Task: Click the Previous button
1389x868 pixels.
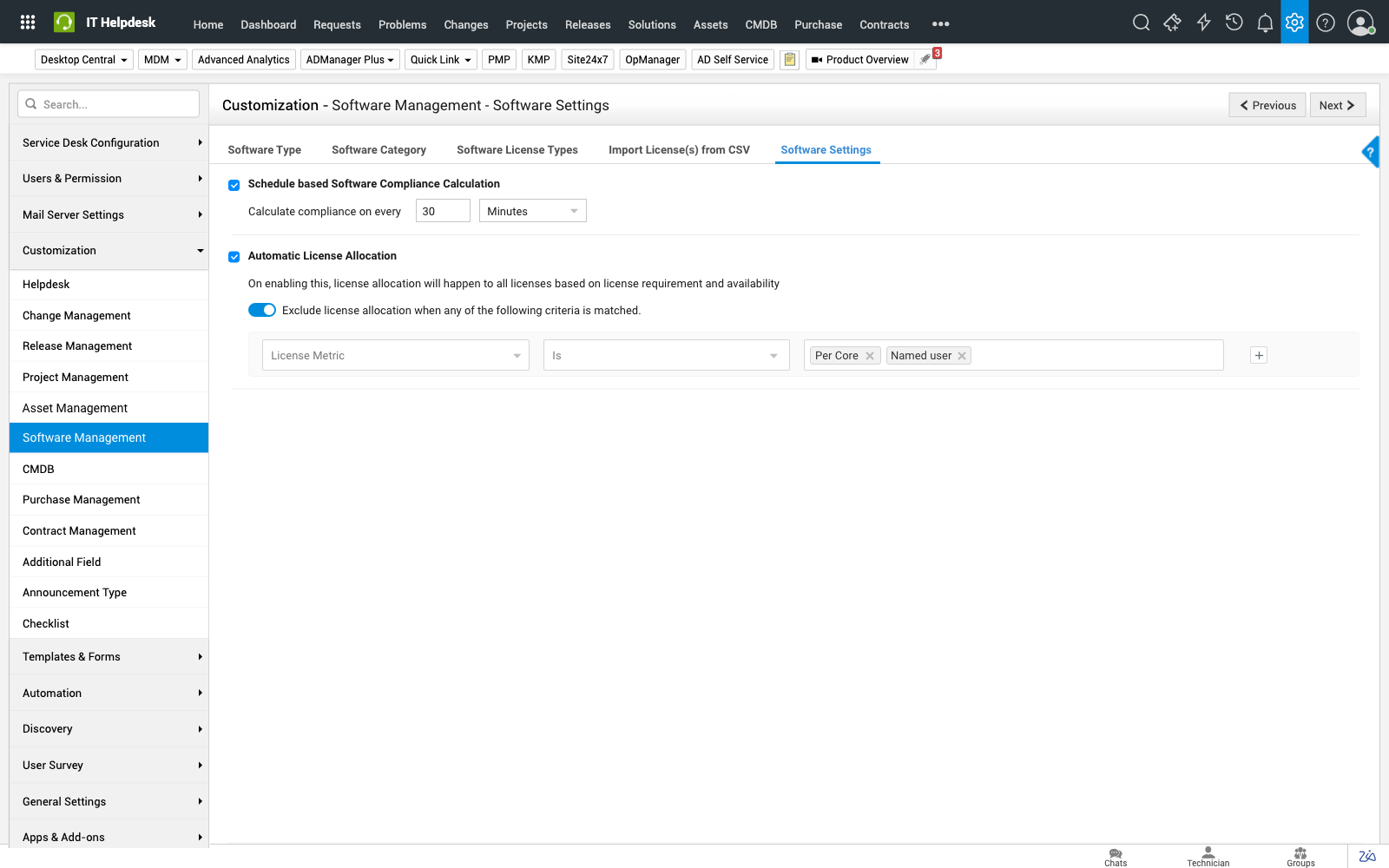Action: (x=1267, y=105)
